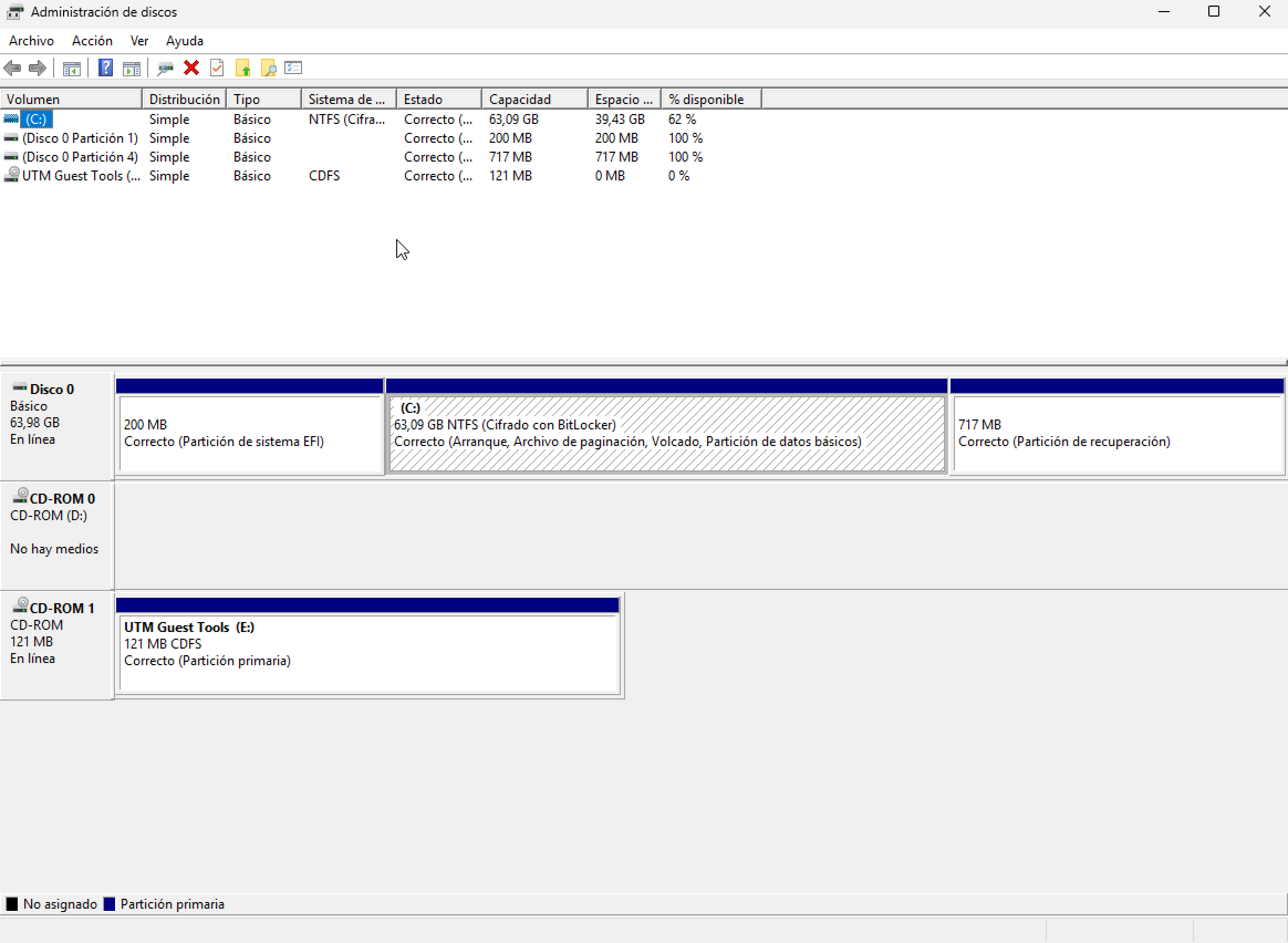Click the Back arrow in the toolbar
Screen dimensions: 1288x943
click(12, 69)
